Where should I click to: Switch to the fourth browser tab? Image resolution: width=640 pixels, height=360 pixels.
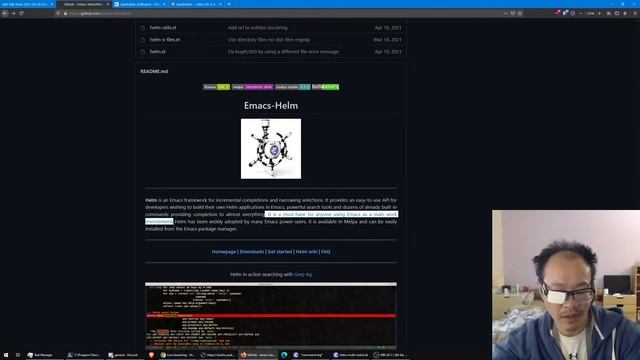195,4
